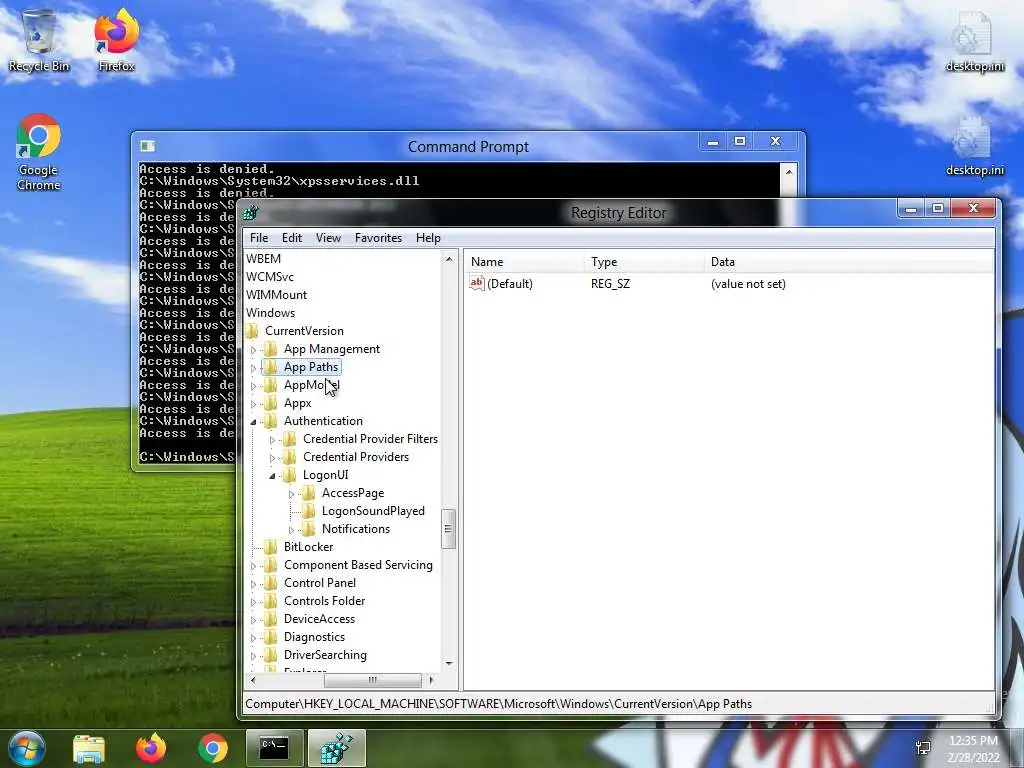Select the Controls Folder key
Viewport: 1024px width, 768px height.
click(324, 601)
